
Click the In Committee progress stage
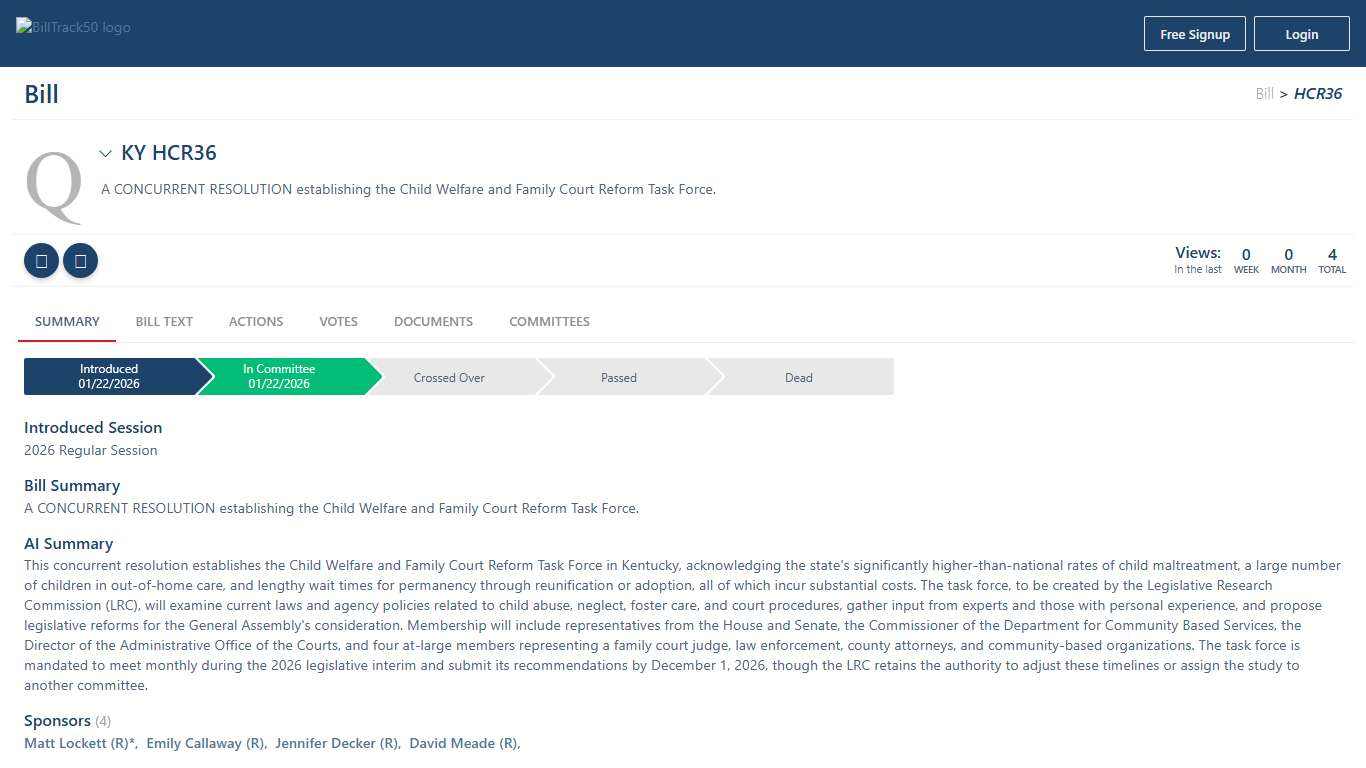click(x=279, y=377)
